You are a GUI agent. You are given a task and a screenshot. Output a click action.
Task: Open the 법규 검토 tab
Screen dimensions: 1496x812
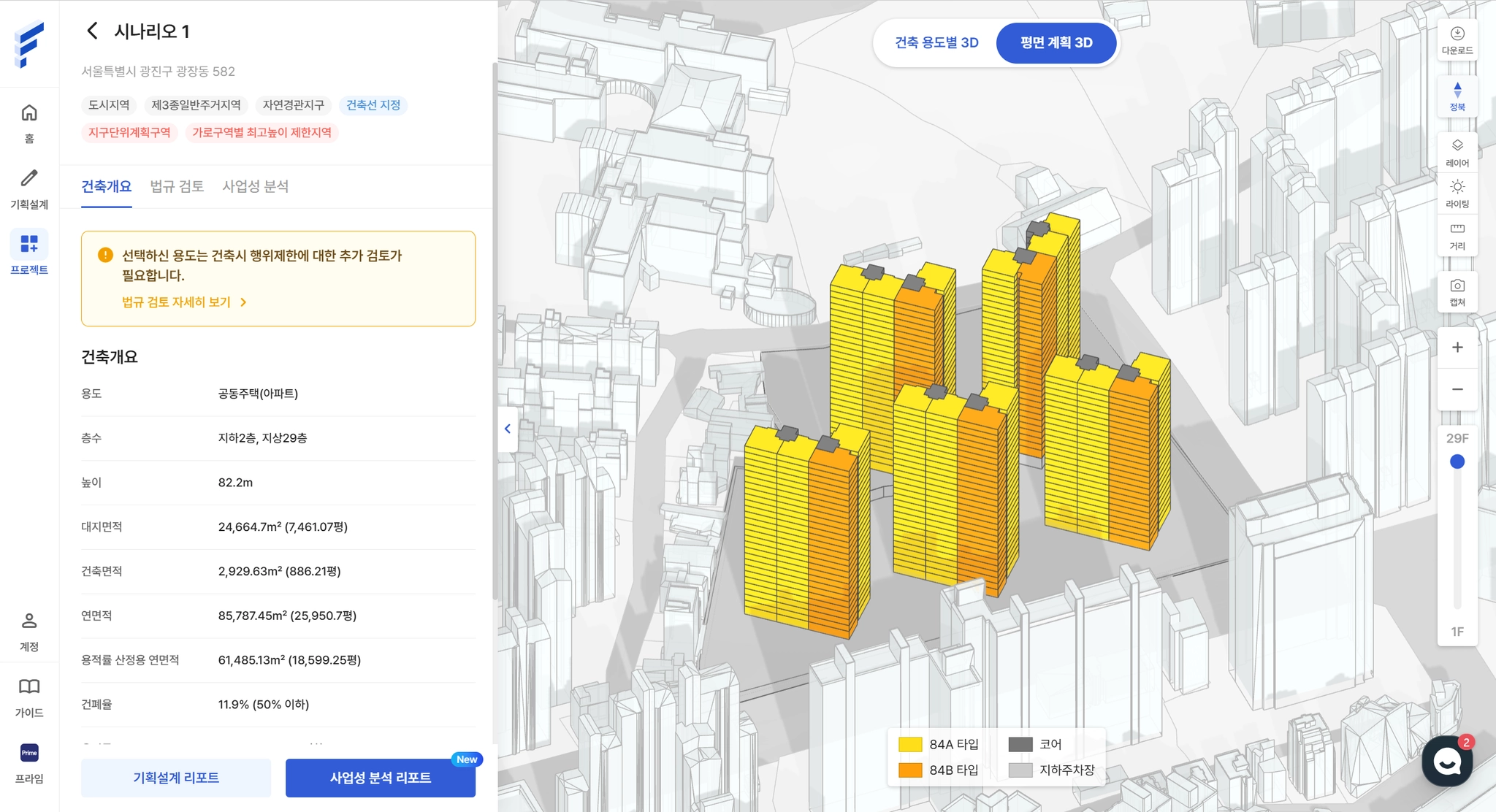pos(177,187)
